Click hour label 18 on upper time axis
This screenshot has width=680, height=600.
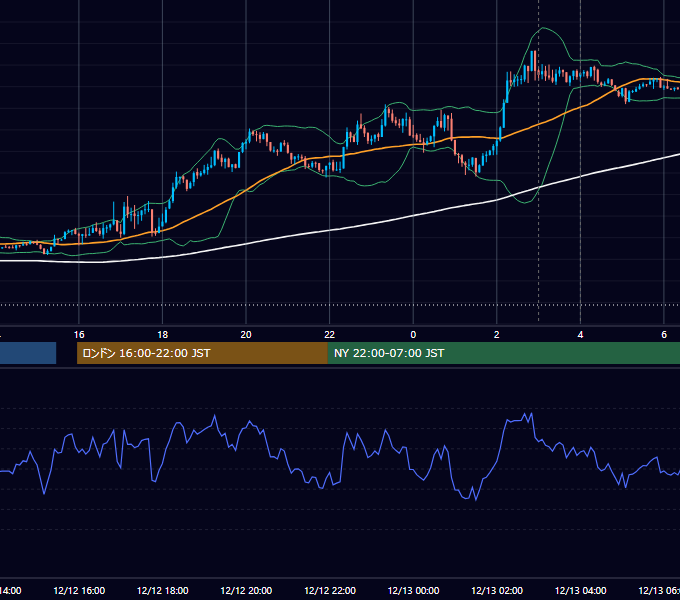(163, 334)
